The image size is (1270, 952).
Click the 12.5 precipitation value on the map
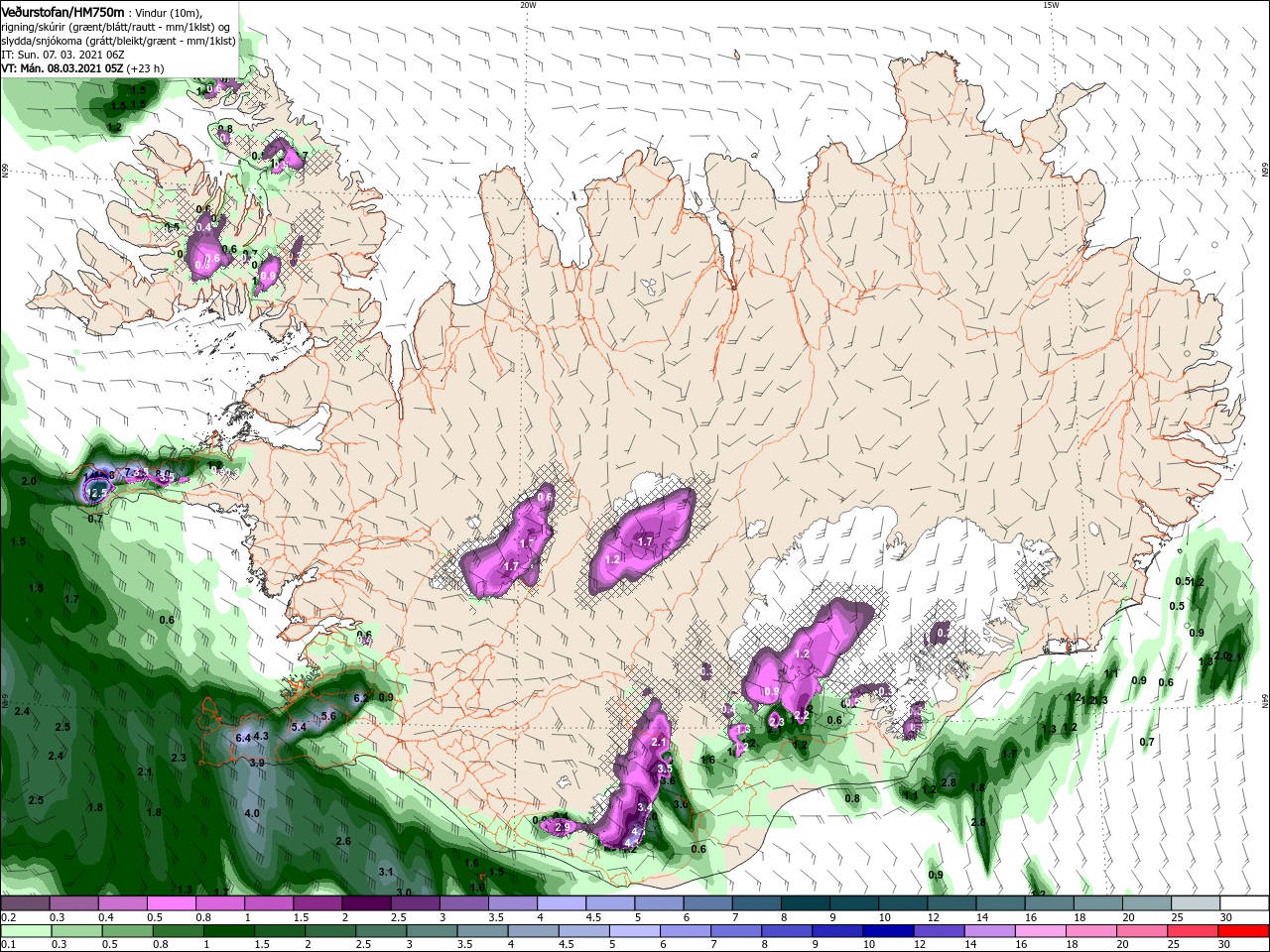click(97, 493)
